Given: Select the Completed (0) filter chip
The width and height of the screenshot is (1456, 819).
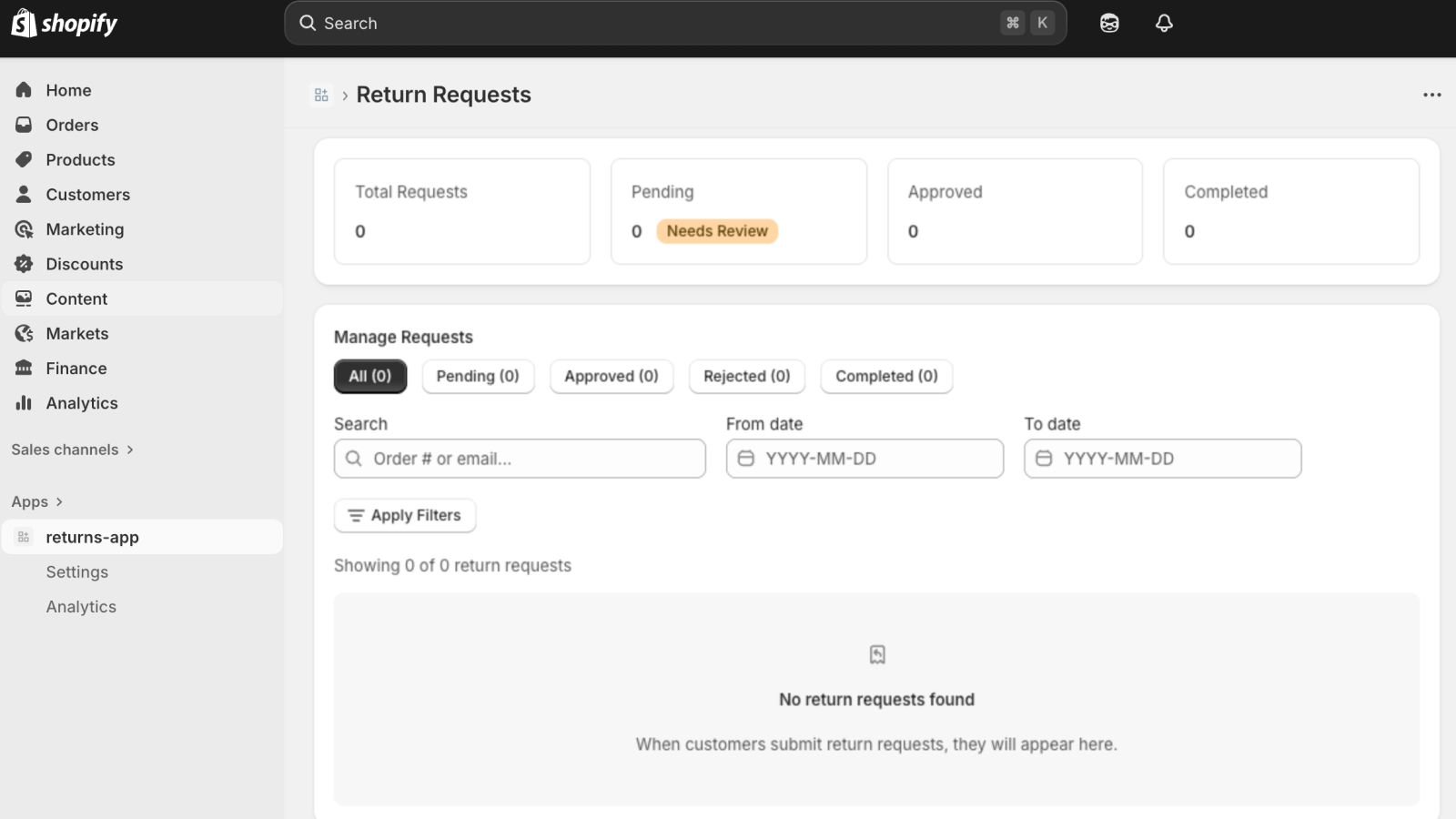Looking at the screenshot, I should (885, 376).
